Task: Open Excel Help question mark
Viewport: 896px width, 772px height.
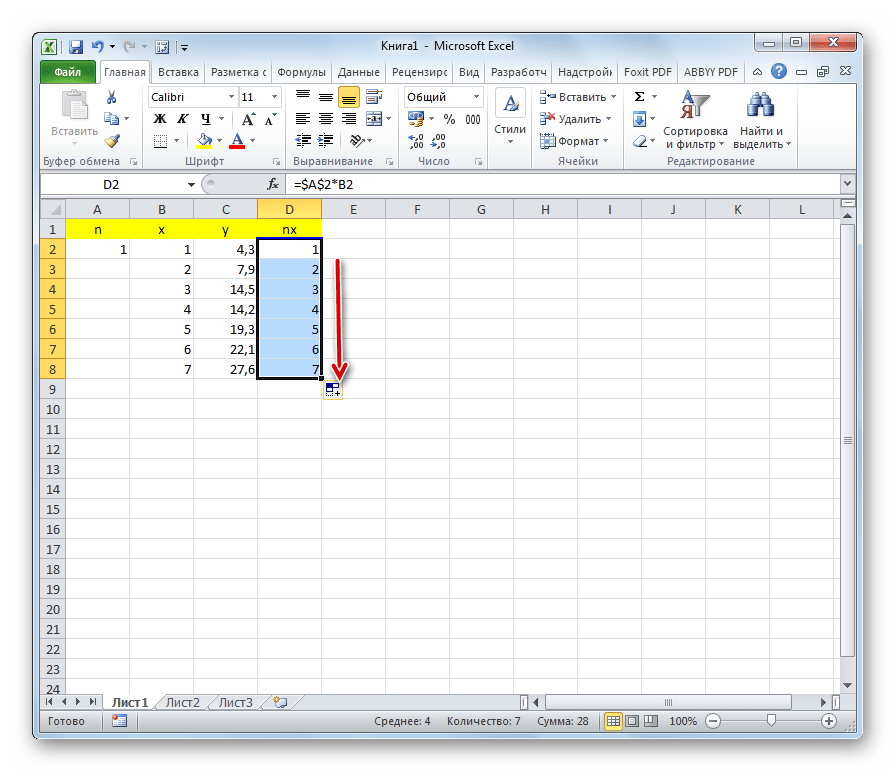Action: (778, 71)
